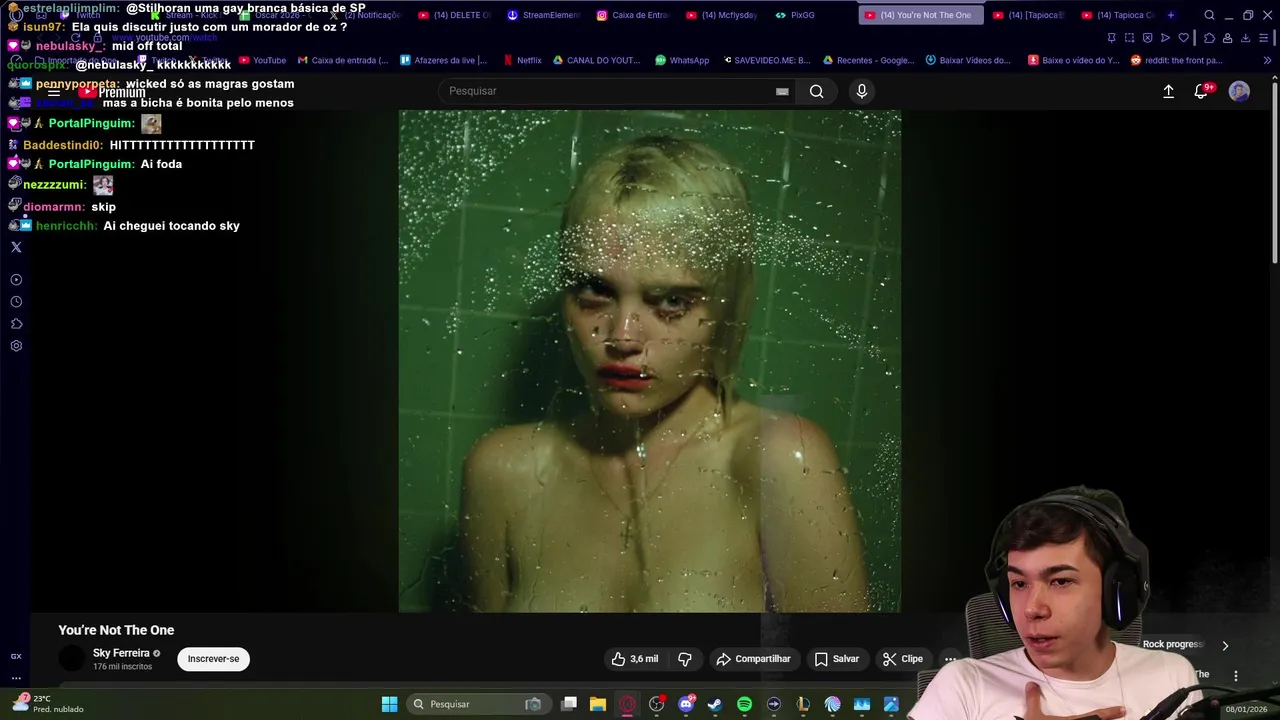This screenshot has width=1280, height=720.
Task: Open the YouTube account avatar menu
Action: click(1239, 91)
